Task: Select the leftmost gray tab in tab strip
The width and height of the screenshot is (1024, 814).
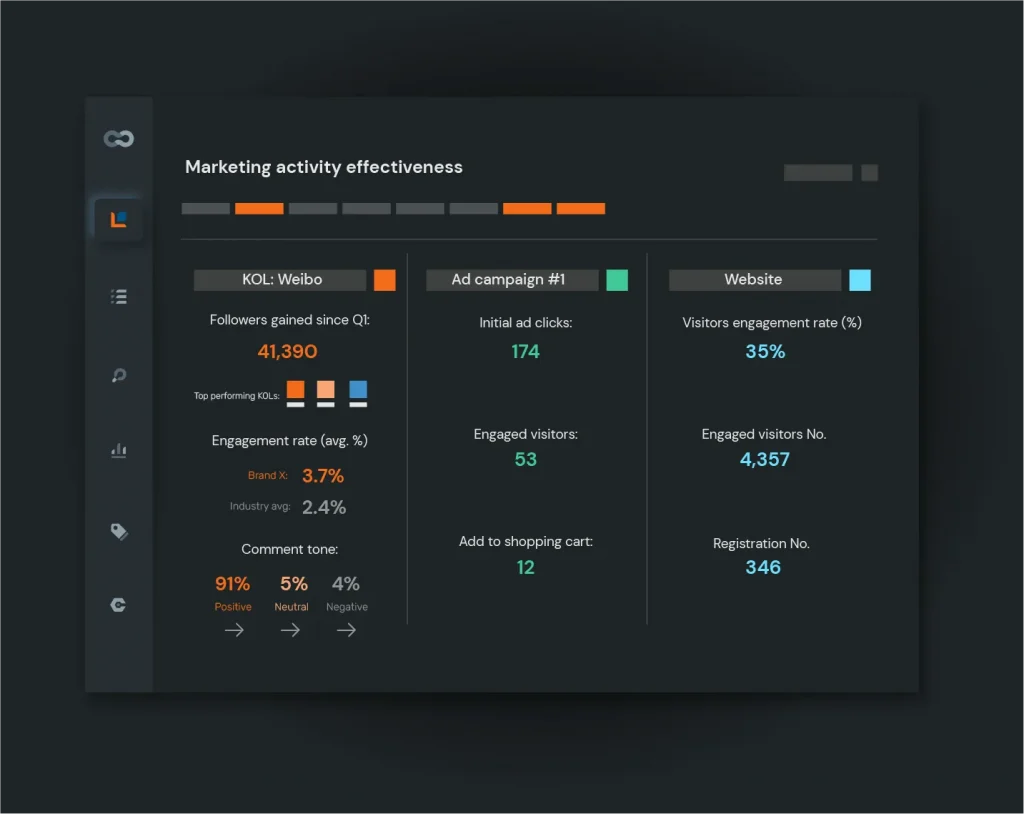Action: [x=206, y=209]
